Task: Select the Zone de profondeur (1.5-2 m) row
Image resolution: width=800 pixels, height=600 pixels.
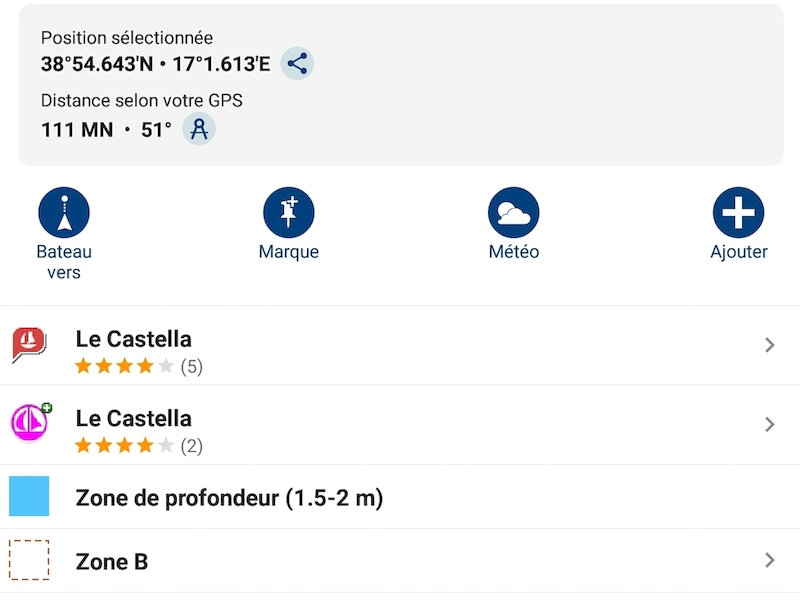Action: (x=400, y=497)
